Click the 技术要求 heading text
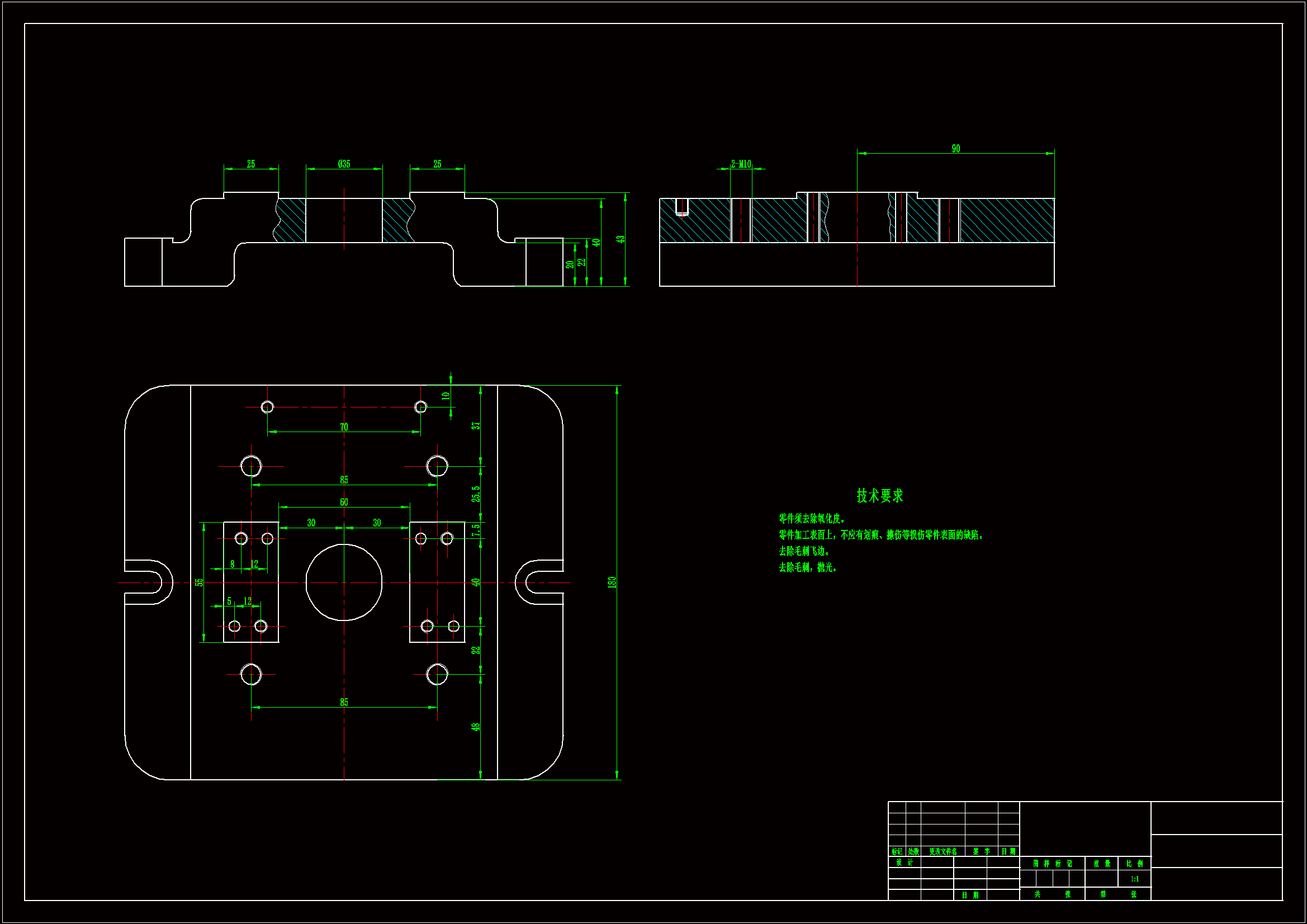 [x=880, y=495]
